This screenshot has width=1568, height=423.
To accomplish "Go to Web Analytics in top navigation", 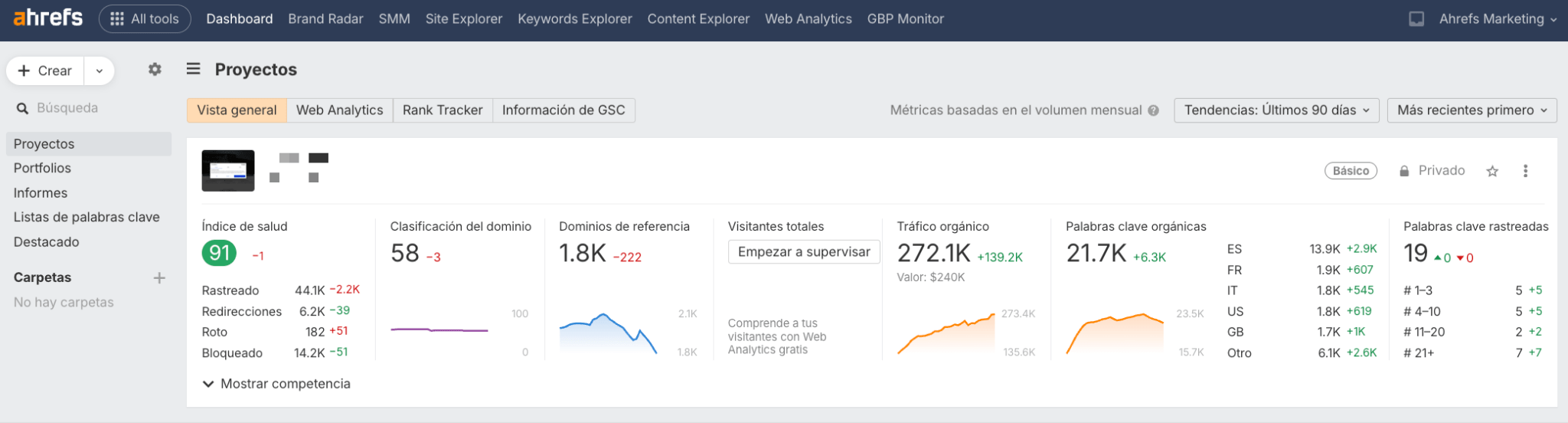I will pos(808,19).
